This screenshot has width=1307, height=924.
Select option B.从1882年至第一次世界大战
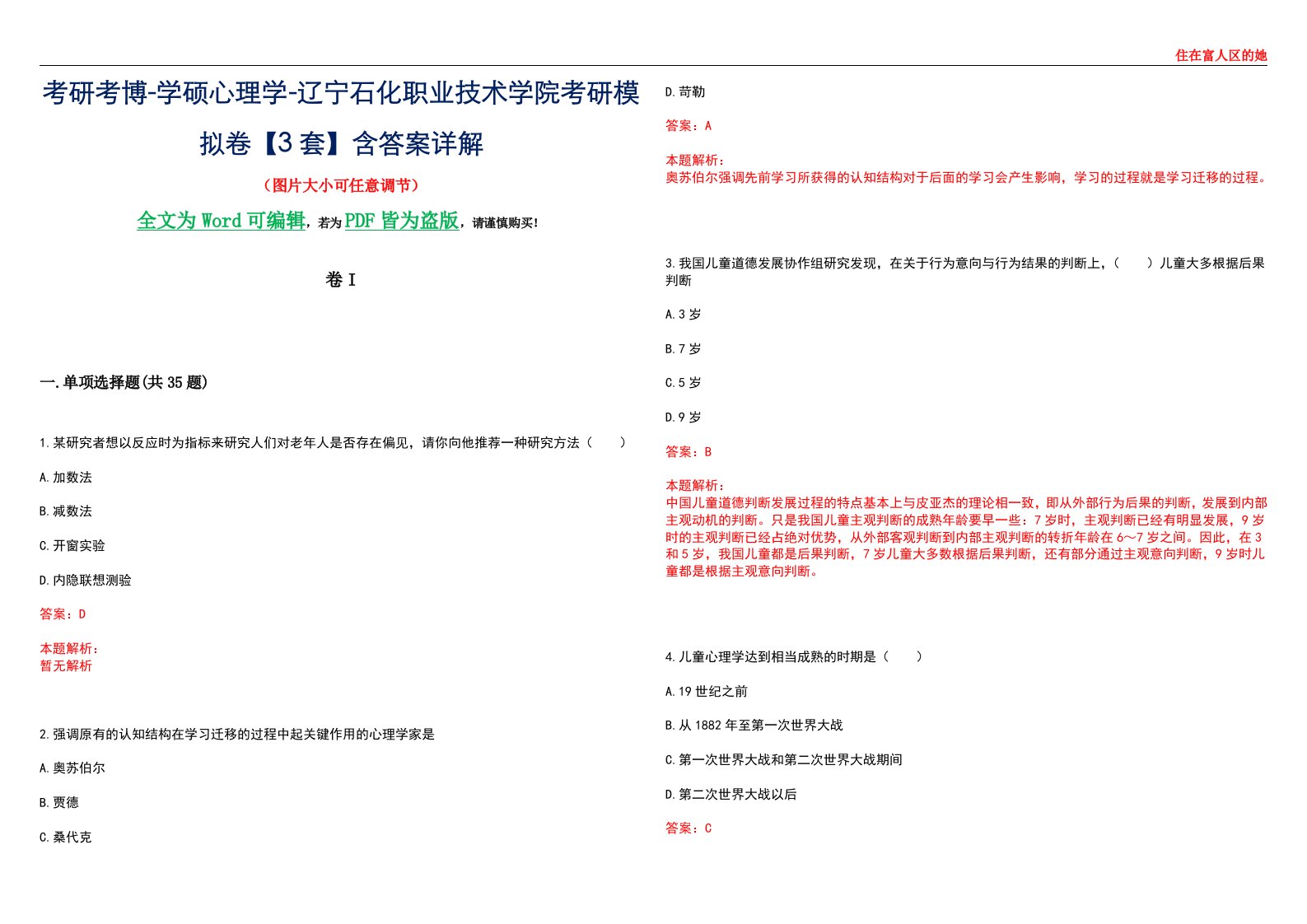[754, 726]
